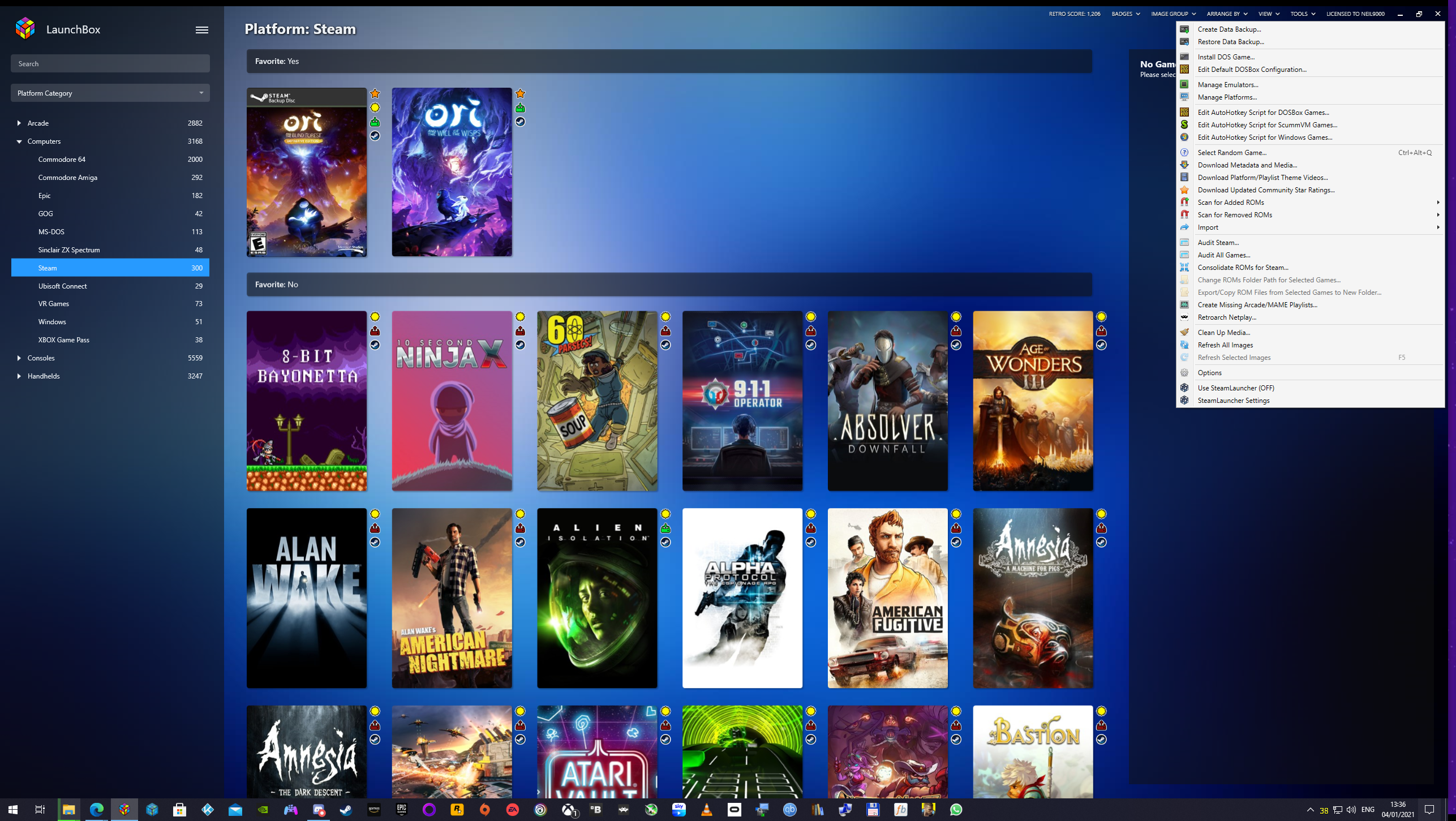Open the Image Group dropdown menu
The width and height of the screenshot is (1456, 821).
click(x=1173, y=14)
